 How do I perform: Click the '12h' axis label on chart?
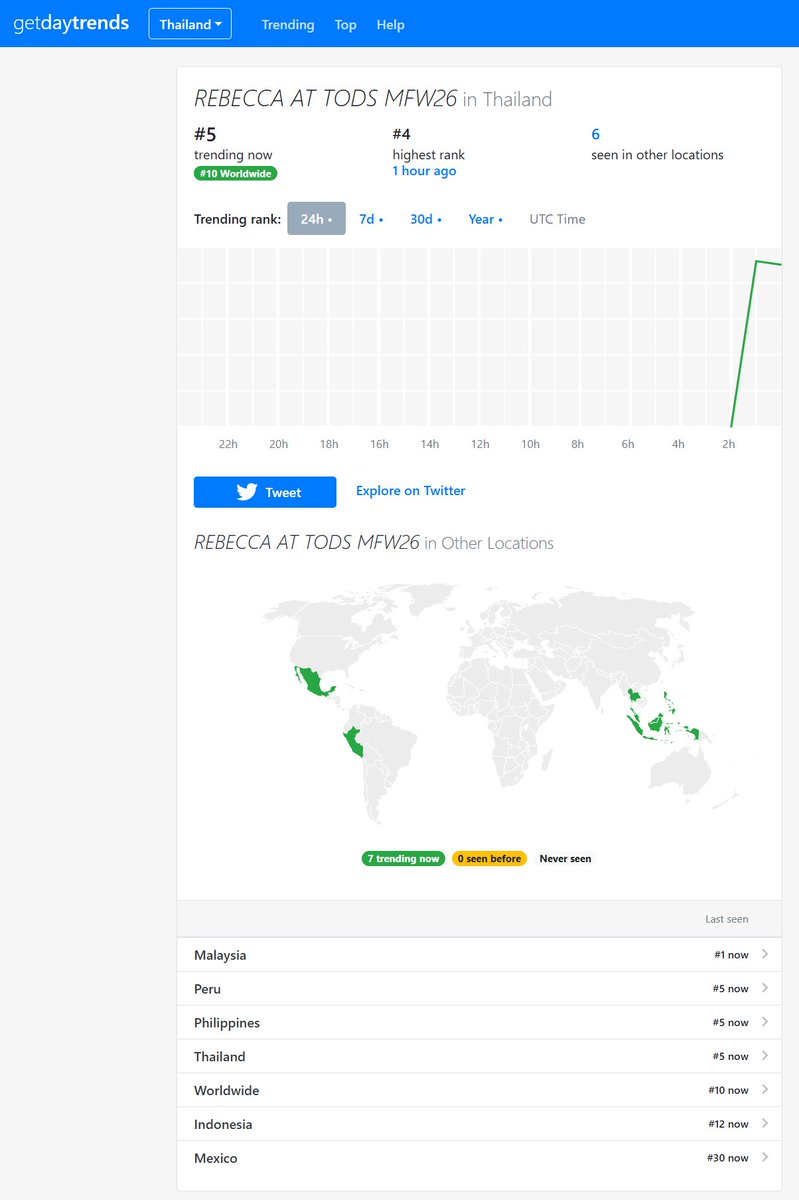pyautogui.click(x=480, y=444)
